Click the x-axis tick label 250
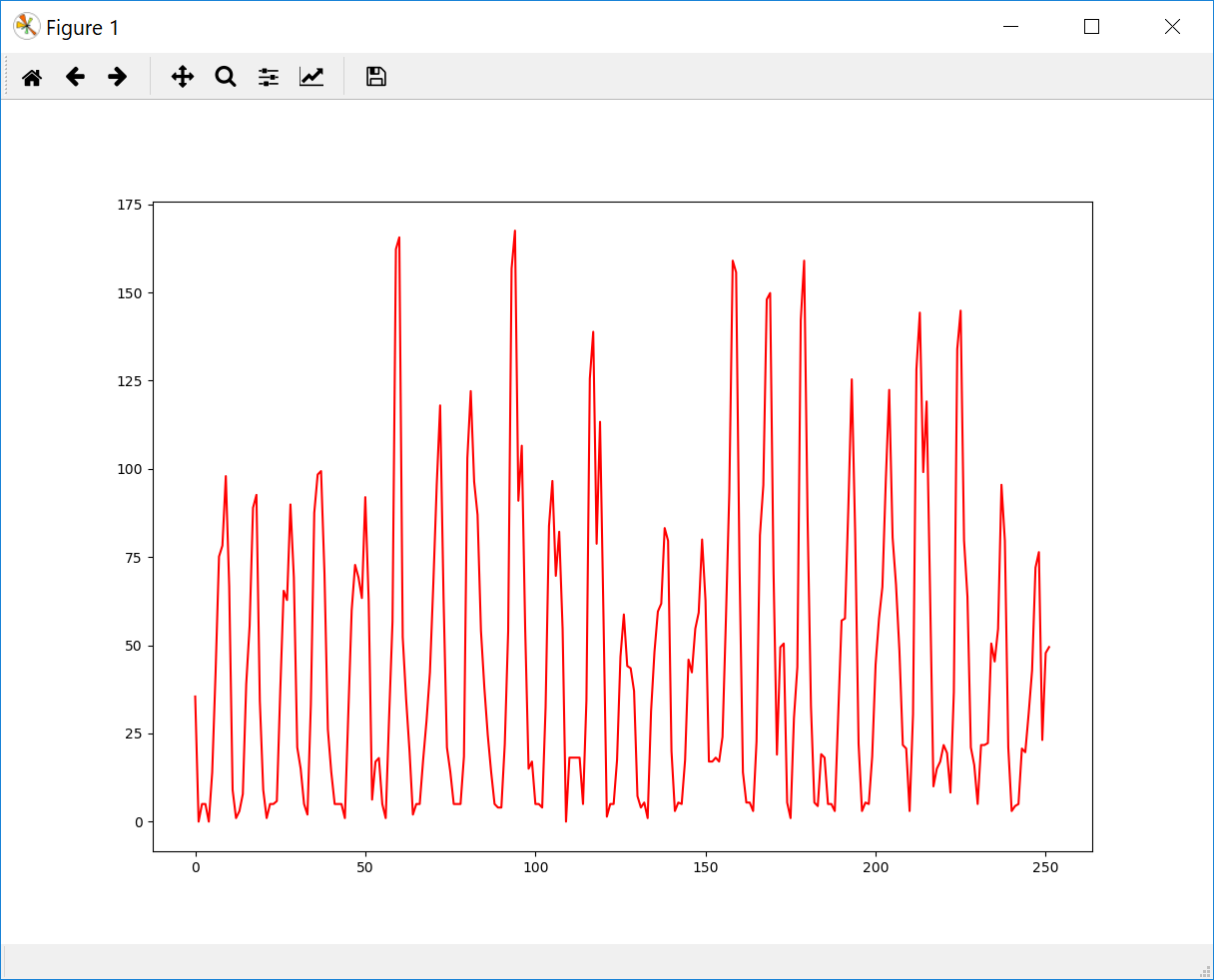Viewport: 1214px width, 980px height. (1045, 868)
